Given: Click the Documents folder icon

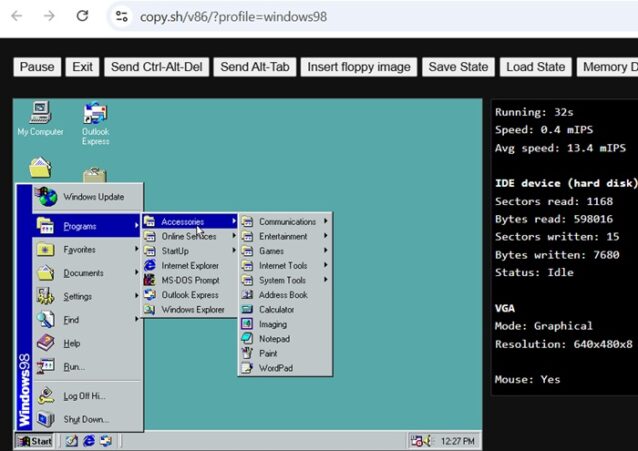Looking at the screenshot, I should tap(45, 272).
